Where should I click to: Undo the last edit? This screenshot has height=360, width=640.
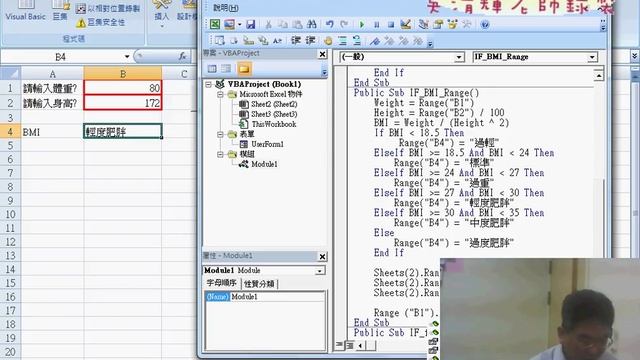[330, 24]
